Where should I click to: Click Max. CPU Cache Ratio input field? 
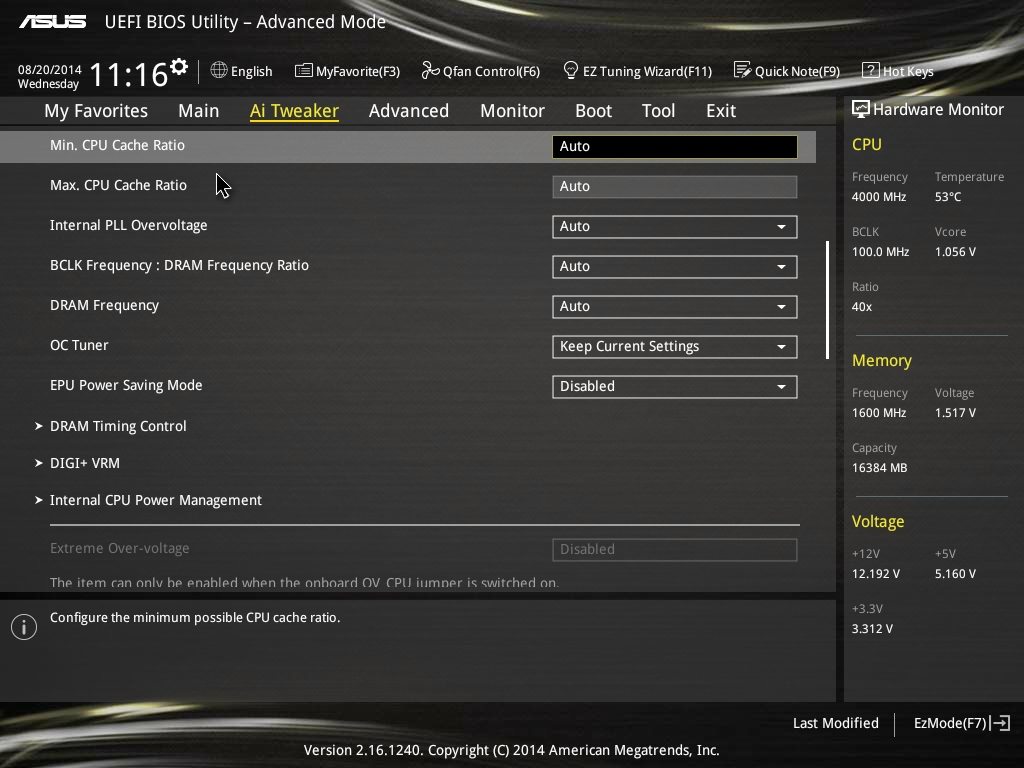[675, 187]
